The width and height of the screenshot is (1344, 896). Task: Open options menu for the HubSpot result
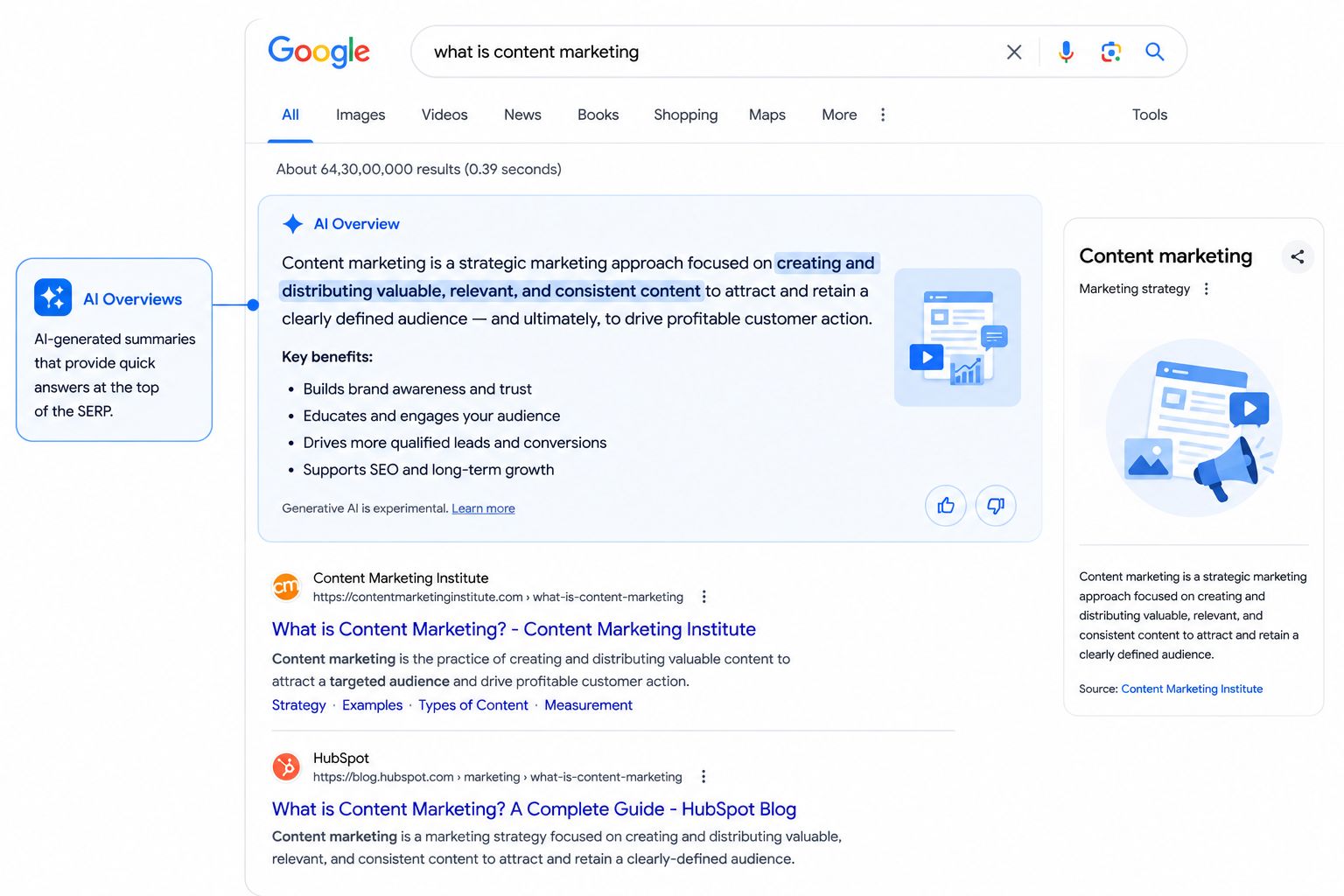[703, 777]
